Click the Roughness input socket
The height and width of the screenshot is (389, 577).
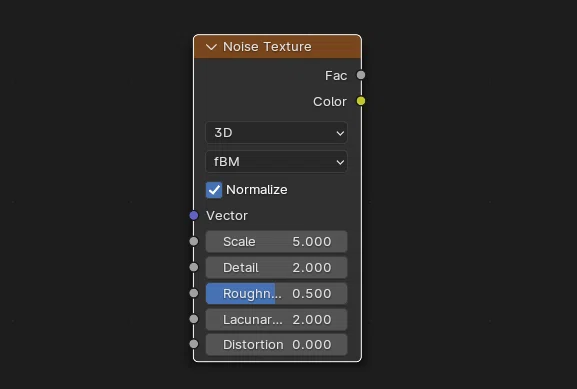(x=194, y=293)
